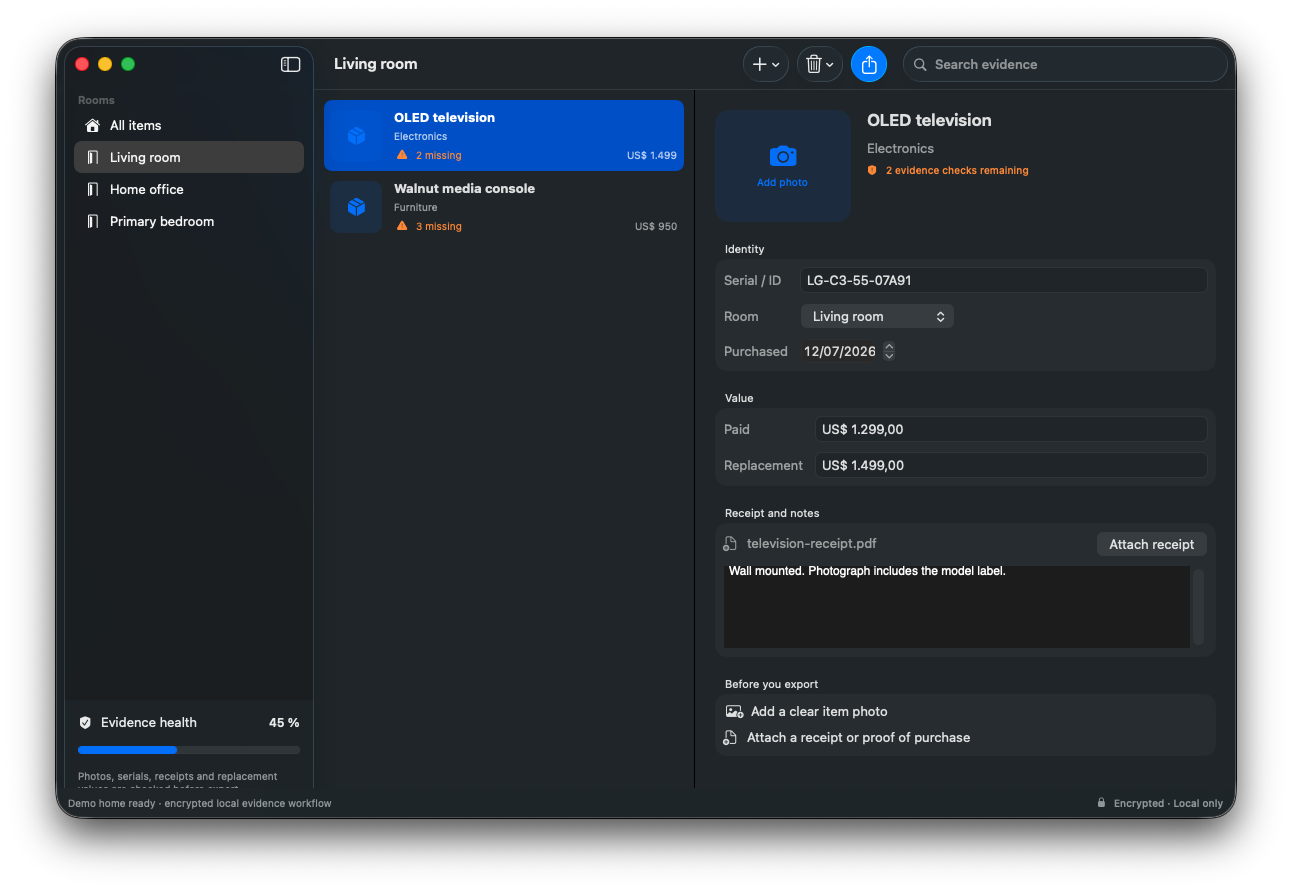Click the Search evidence field
Screen dimensions: 1292x892
(x=1065, y=64)
